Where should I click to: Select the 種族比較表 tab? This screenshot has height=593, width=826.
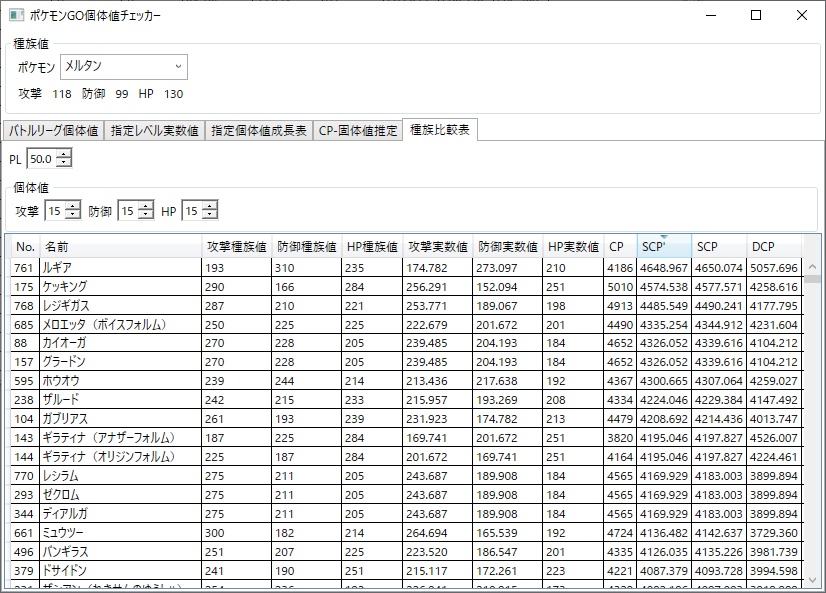440,130
